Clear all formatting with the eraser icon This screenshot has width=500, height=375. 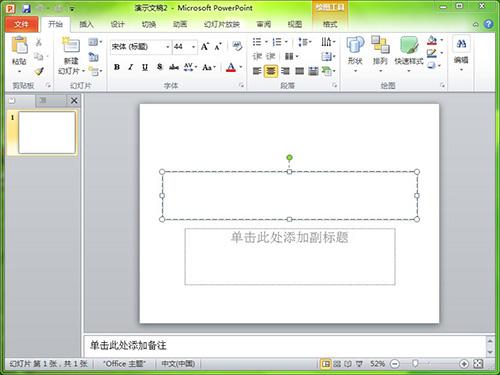[237, 46]
